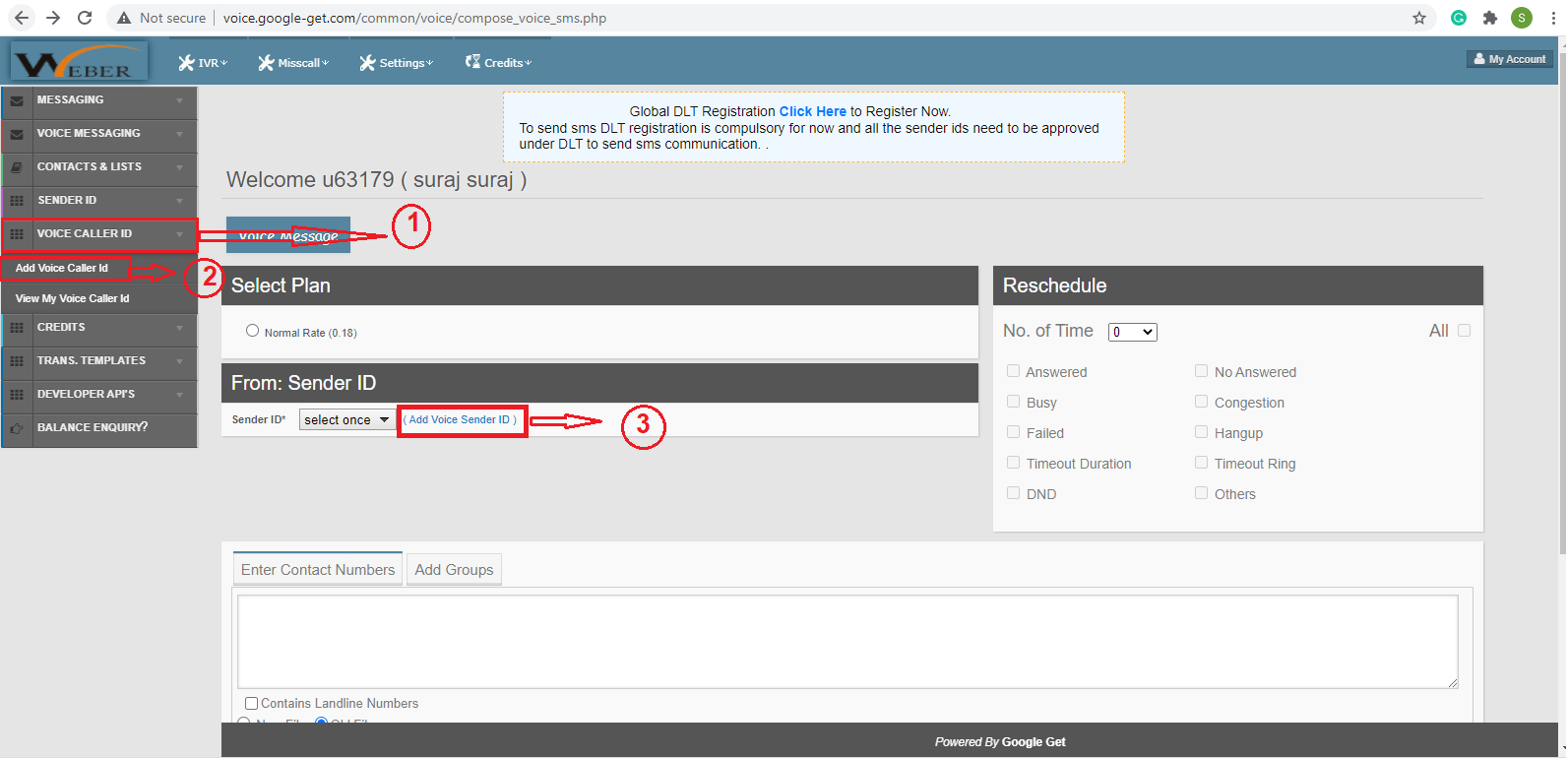Open the Sender ID select dropdown
The image size is (1568, 758).
(345, 420)
